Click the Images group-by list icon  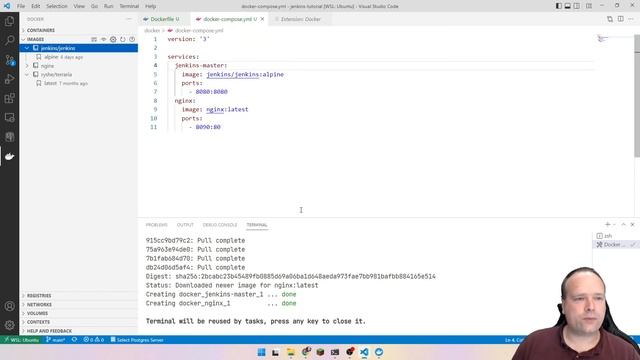click(94, 39)
